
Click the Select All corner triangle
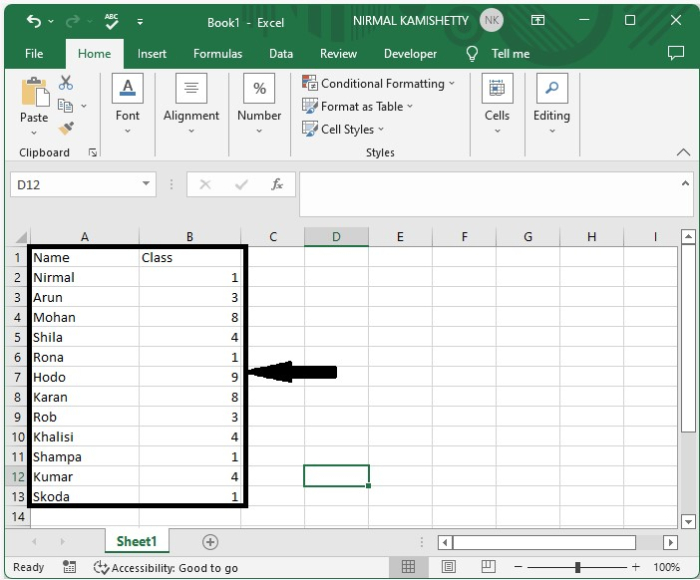tap(21, 237)
